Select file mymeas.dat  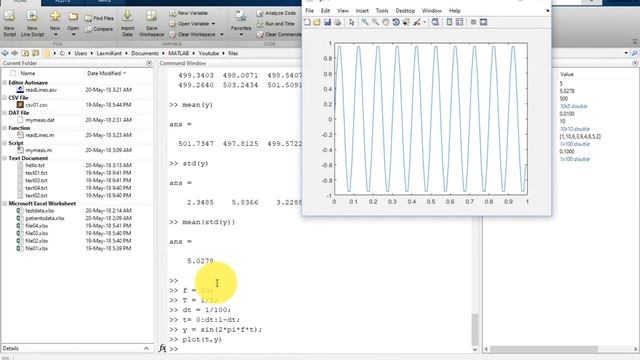pyautogui.click(x=40, y=120)
